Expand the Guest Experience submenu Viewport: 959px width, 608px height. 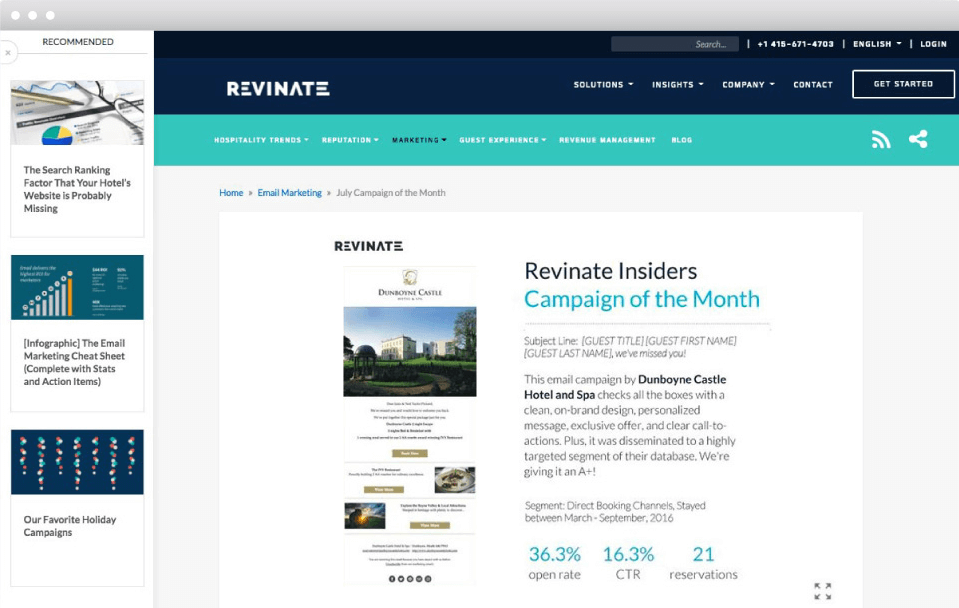coord(503,140)
